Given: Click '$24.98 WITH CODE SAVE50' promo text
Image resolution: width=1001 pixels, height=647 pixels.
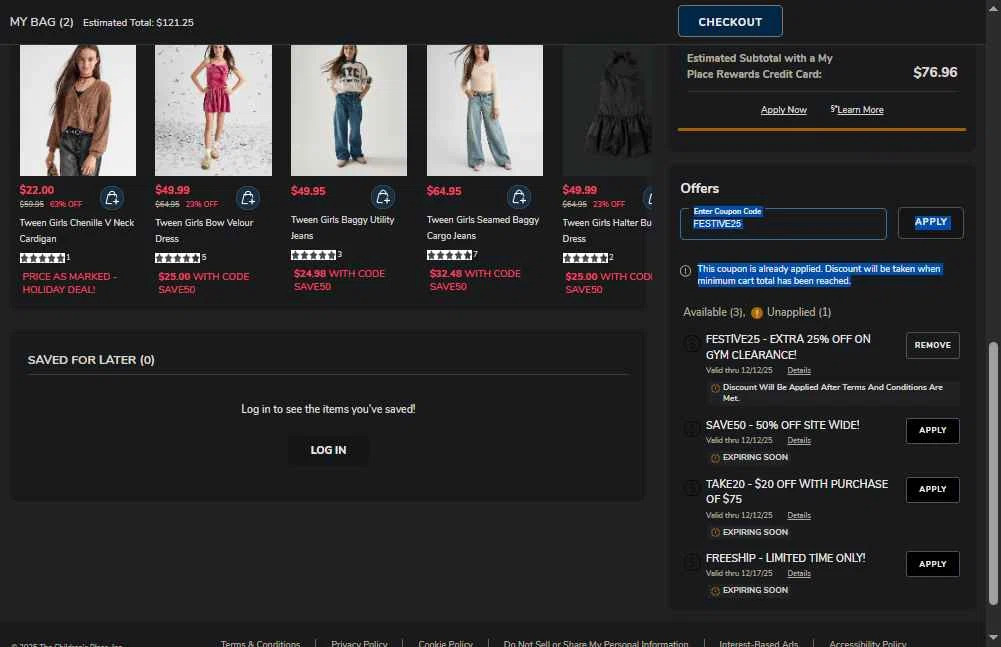Looking at the screenshot, I should (339, 280).
